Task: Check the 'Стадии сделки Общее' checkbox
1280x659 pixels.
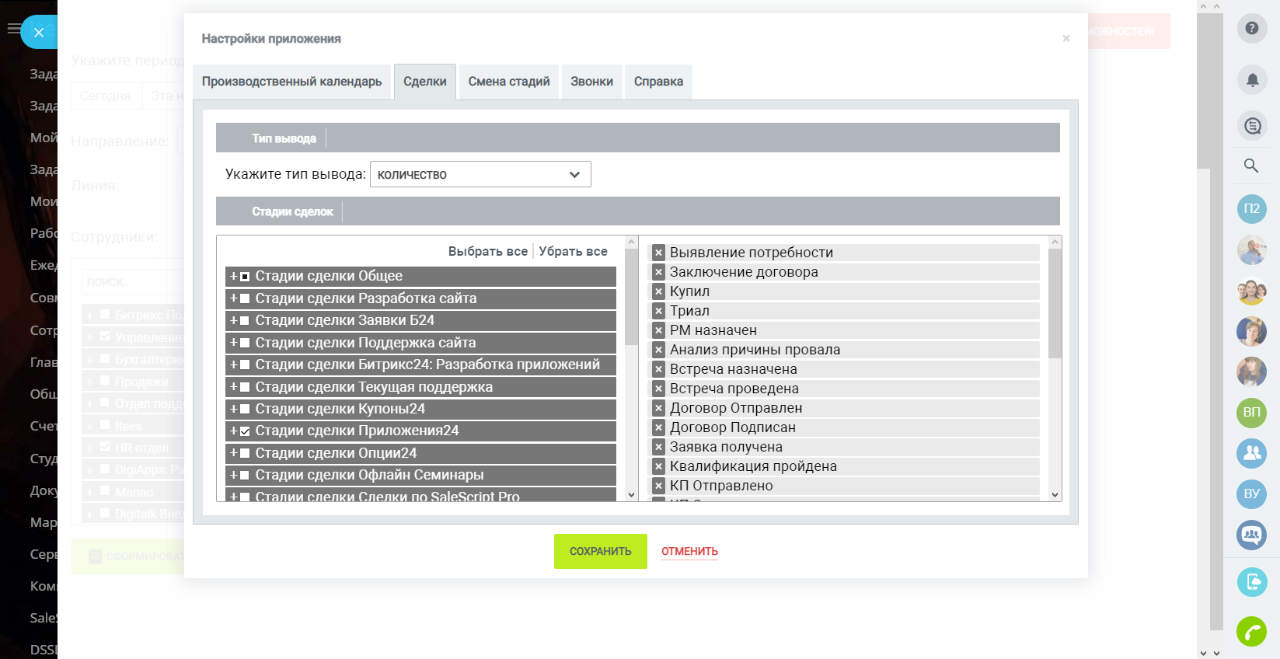Action: (x=245, y=277)
